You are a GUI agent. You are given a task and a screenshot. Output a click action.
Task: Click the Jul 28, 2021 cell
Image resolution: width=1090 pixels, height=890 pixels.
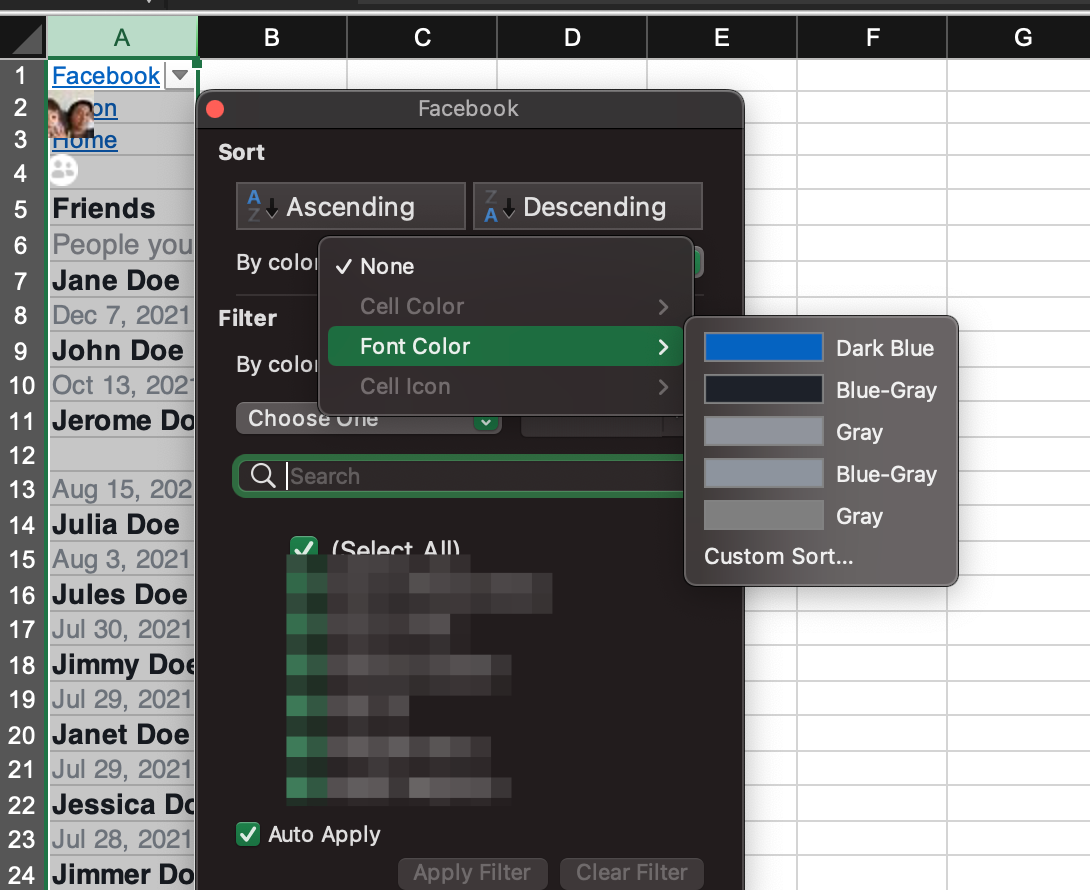tap(122, 839)
